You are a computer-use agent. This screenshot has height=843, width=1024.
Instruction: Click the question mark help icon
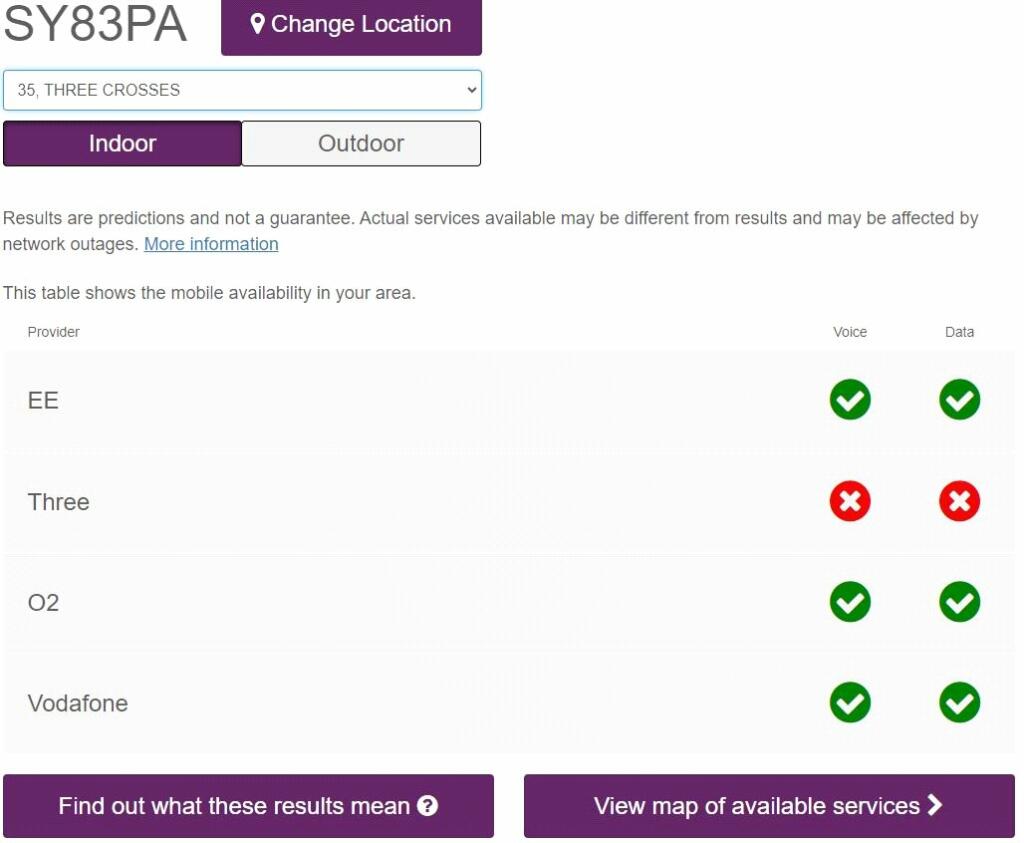point(427,806)
